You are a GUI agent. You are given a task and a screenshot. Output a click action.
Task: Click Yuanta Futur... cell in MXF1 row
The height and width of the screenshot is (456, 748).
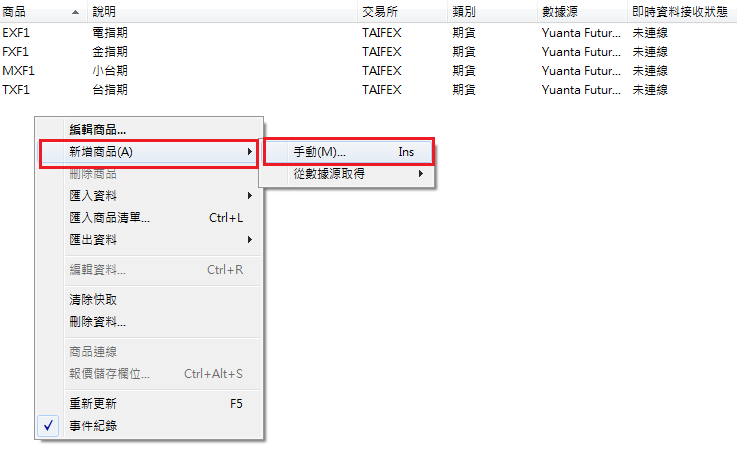581,71
